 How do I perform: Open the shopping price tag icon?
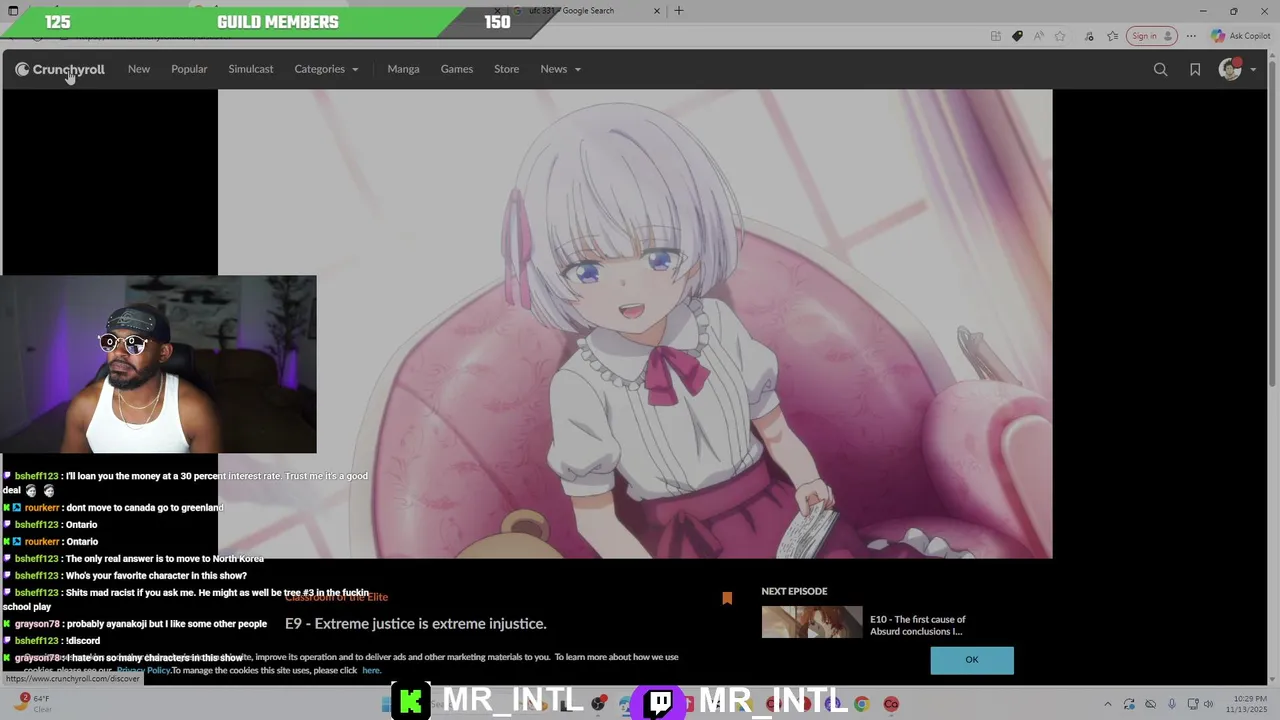1017,36
